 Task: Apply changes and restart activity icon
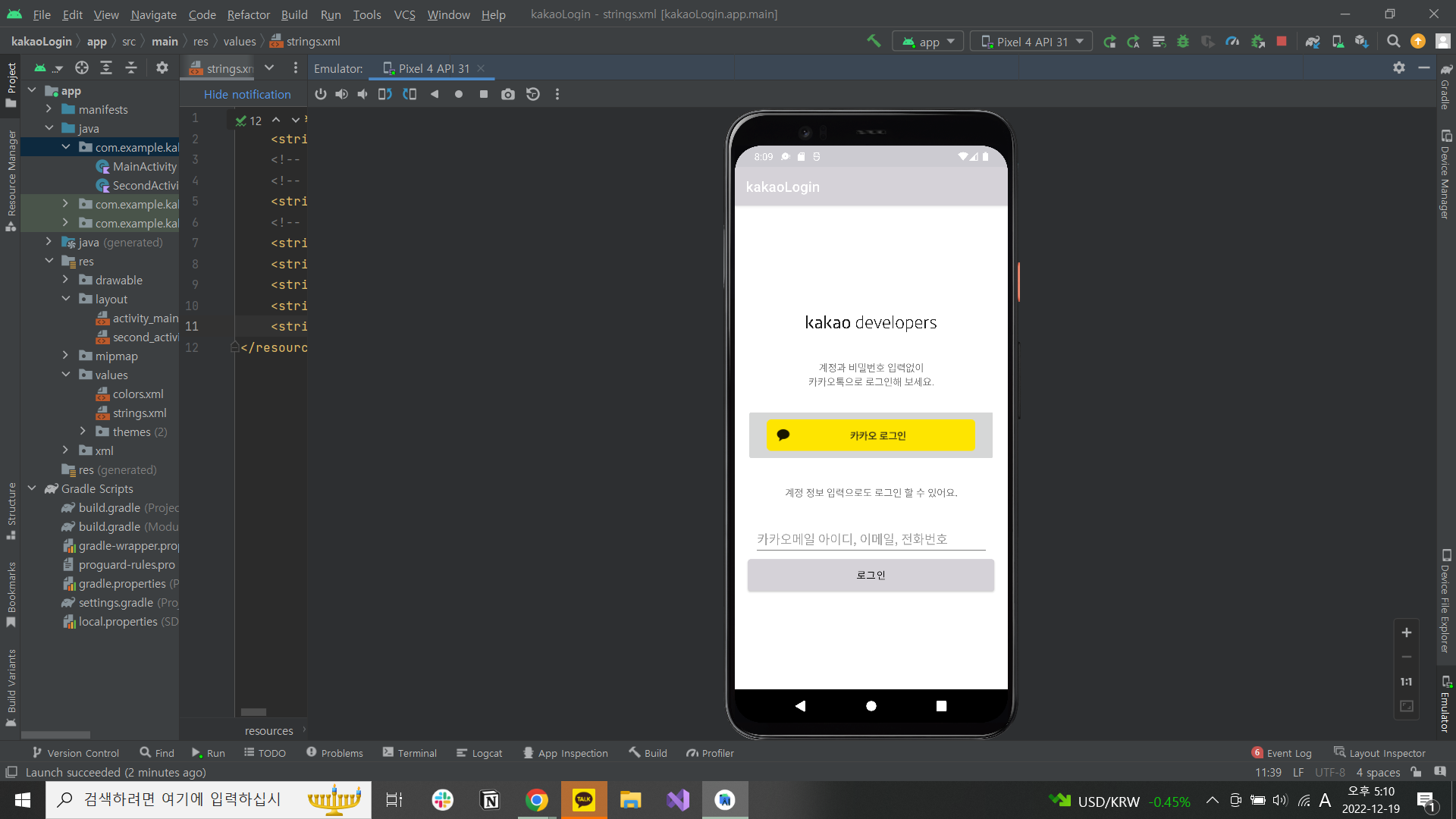(x=1134, y=42)
